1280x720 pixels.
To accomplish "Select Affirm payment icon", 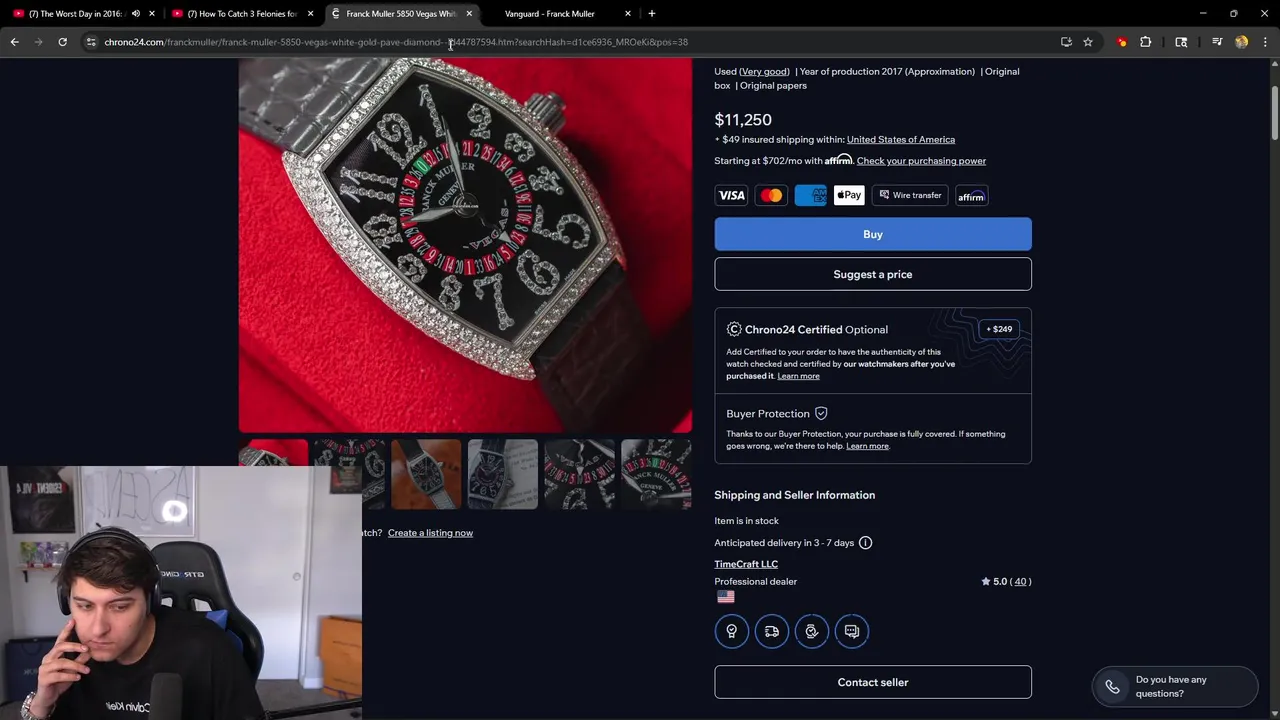I will (972, 196).
